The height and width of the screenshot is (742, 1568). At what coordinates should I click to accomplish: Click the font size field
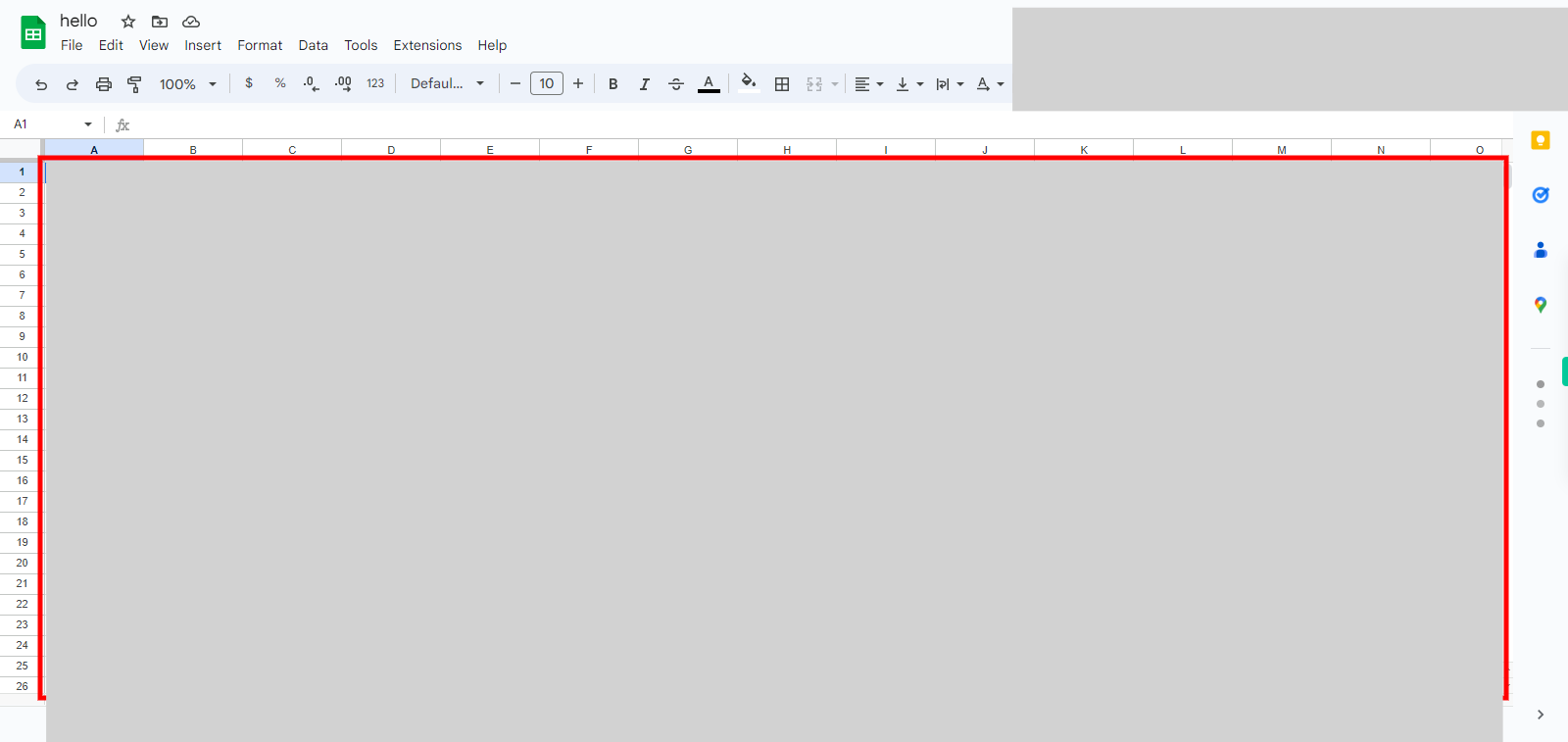[547, 83]
